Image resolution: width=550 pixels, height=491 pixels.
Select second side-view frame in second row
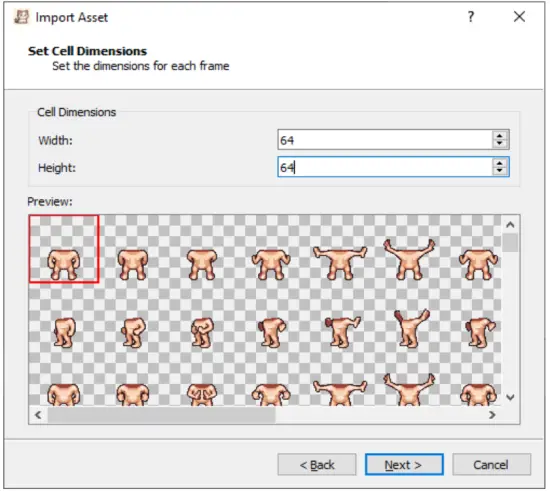coord(133,332)
